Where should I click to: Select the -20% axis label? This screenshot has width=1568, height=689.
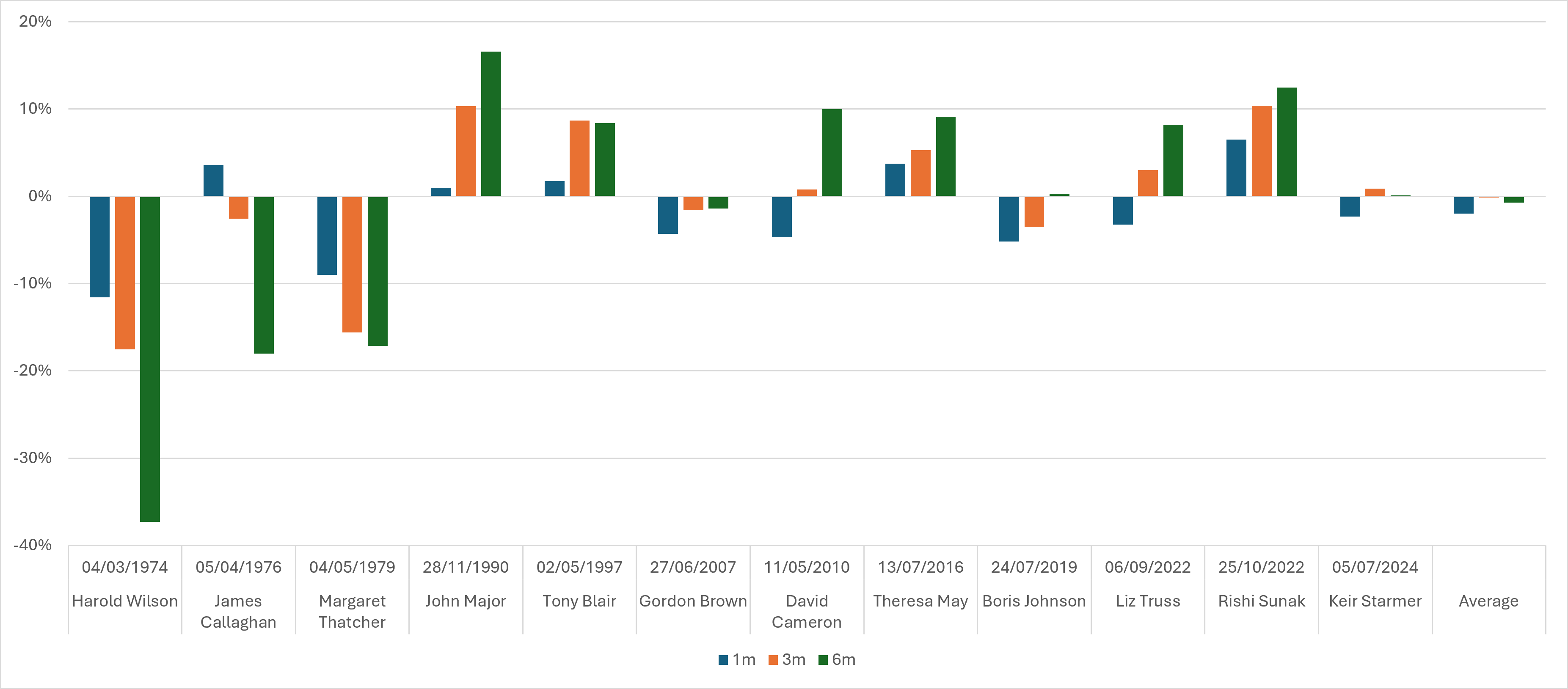tap(33, 371)
